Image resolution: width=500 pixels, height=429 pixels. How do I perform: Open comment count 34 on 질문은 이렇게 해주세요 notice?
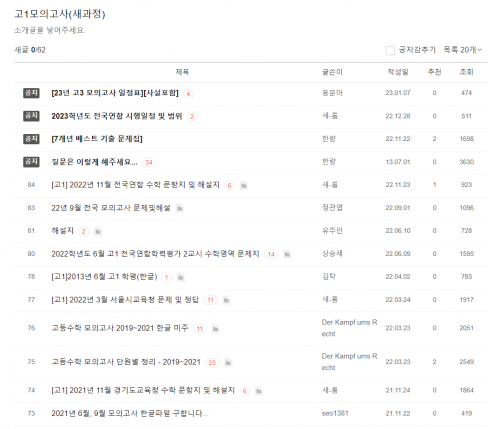[149, 163]
